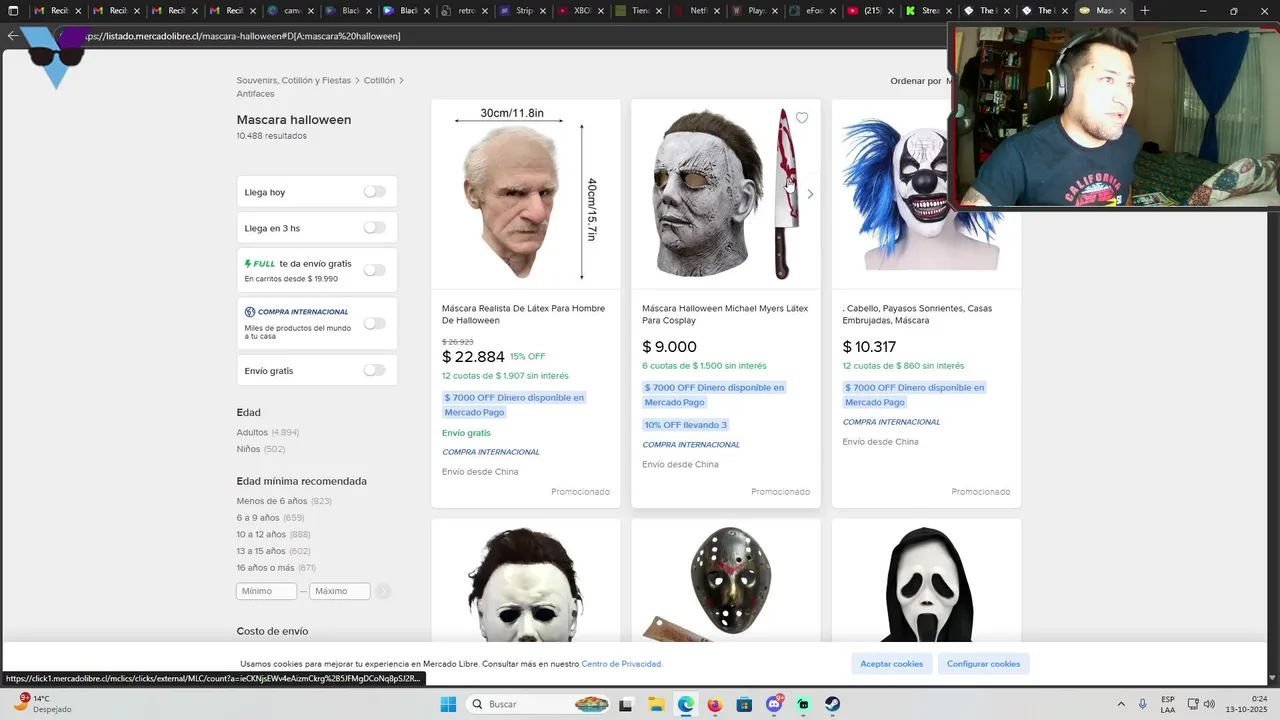Filter by 16 años o más
The height and width of the screenshot is (720, 1280).
tap(265, 568)
